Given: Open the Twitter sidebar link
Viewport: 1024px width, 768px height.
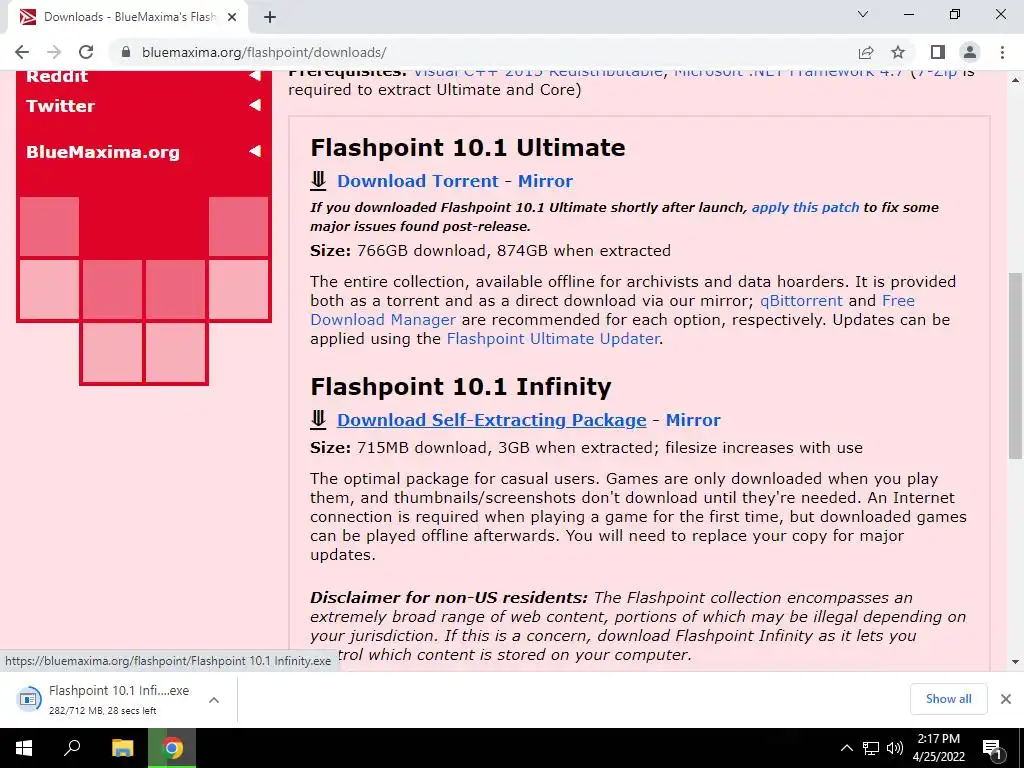Looking at the screenshot, I should coord(60,106).
